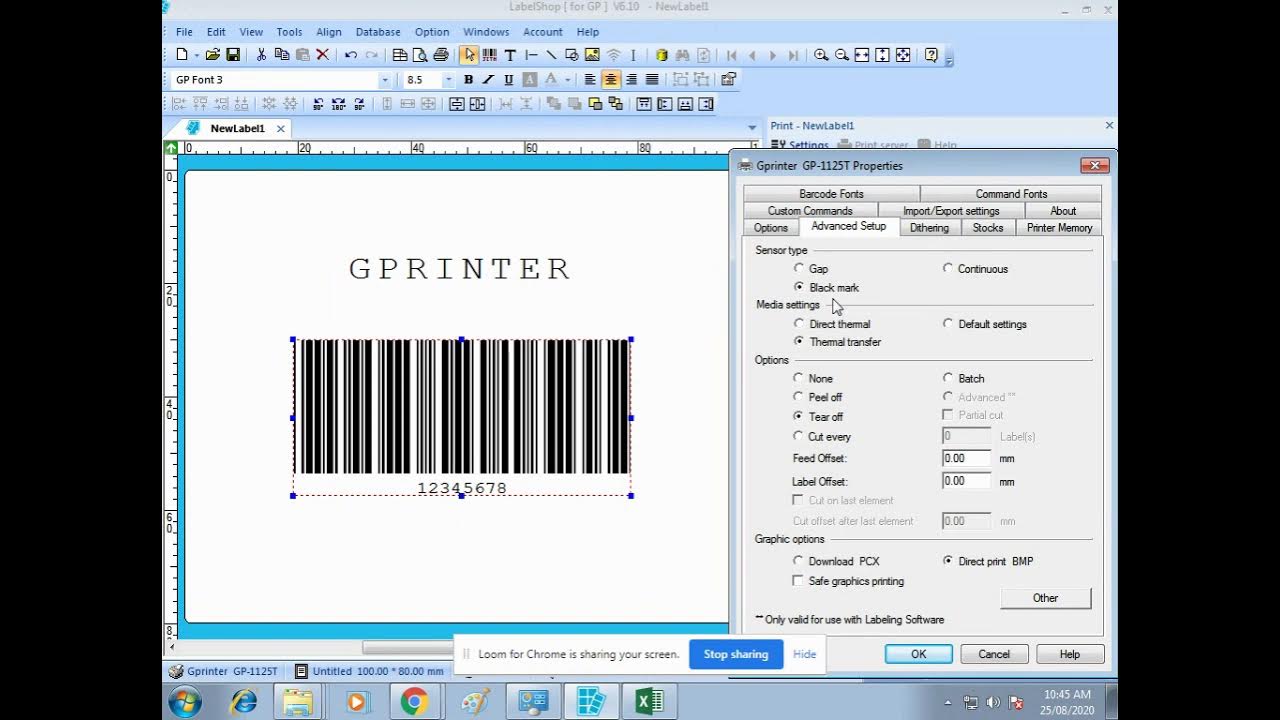This screenshot has width=1280, height=720.
Task: Select the GPRINTER text object
Action: tap(460, 269)
